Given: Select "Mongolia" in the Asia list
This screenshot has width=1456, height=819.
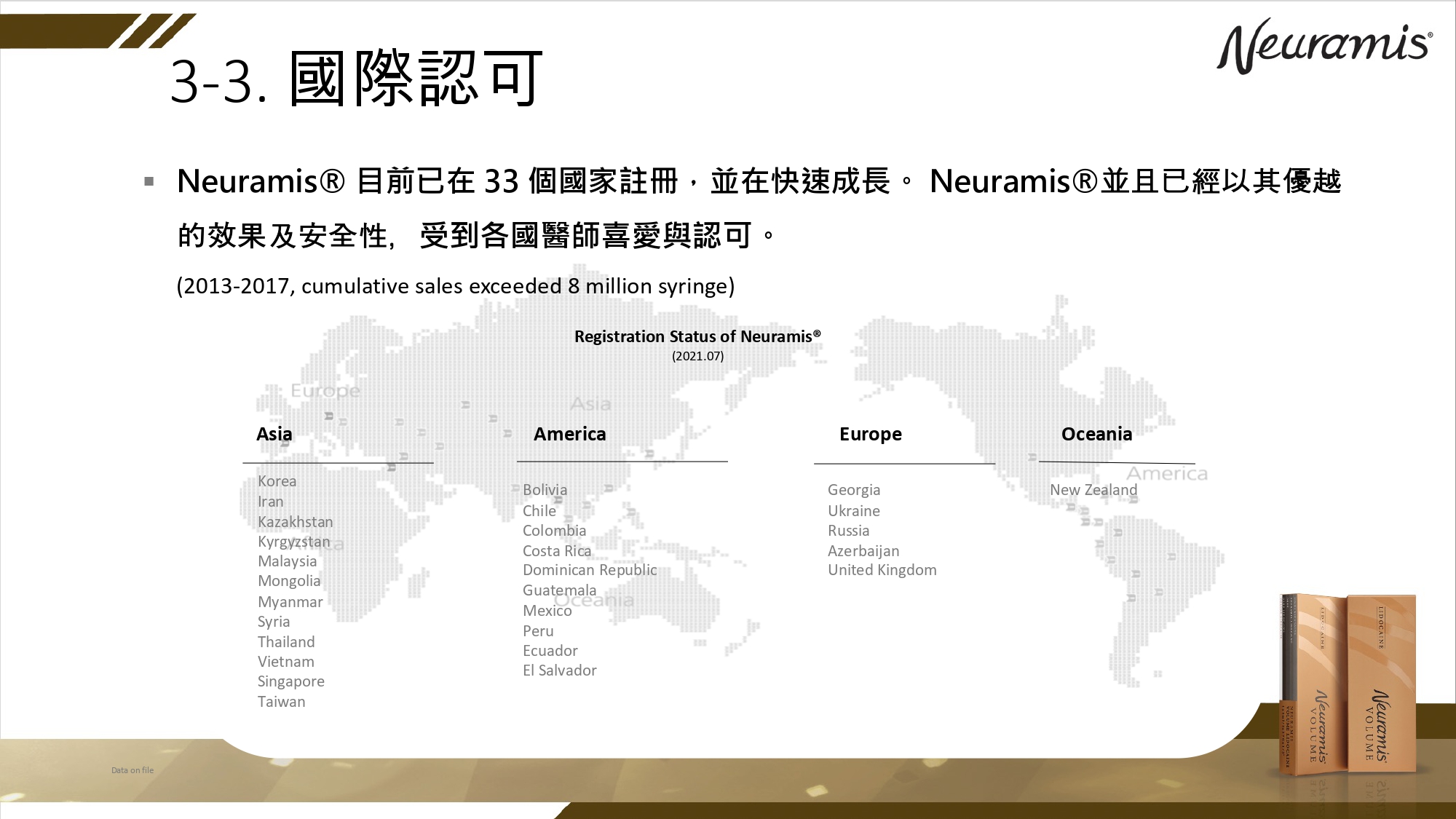Looking at the screenshot, I should coord(289,581).
